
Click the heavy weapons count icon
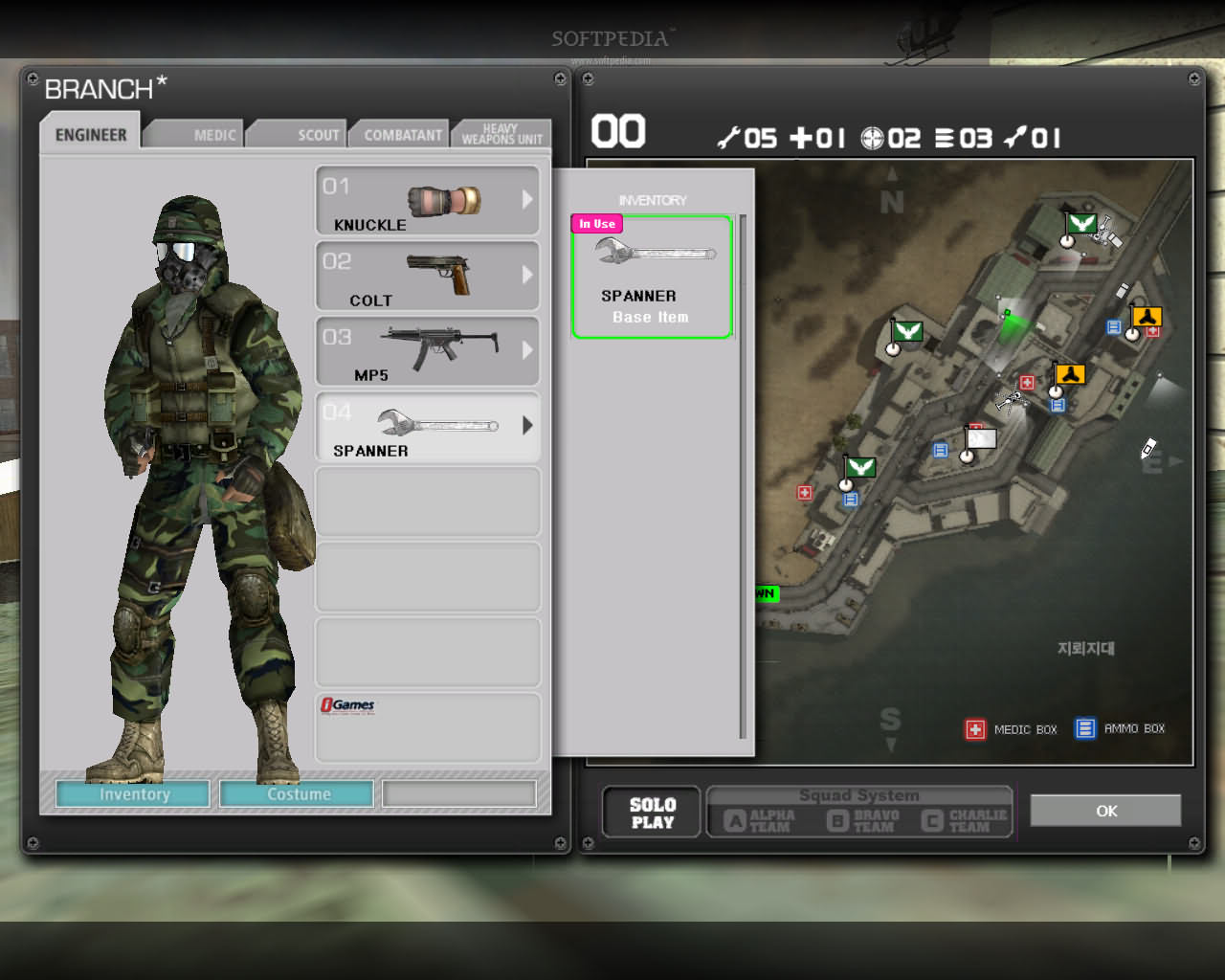point(1014,138)
